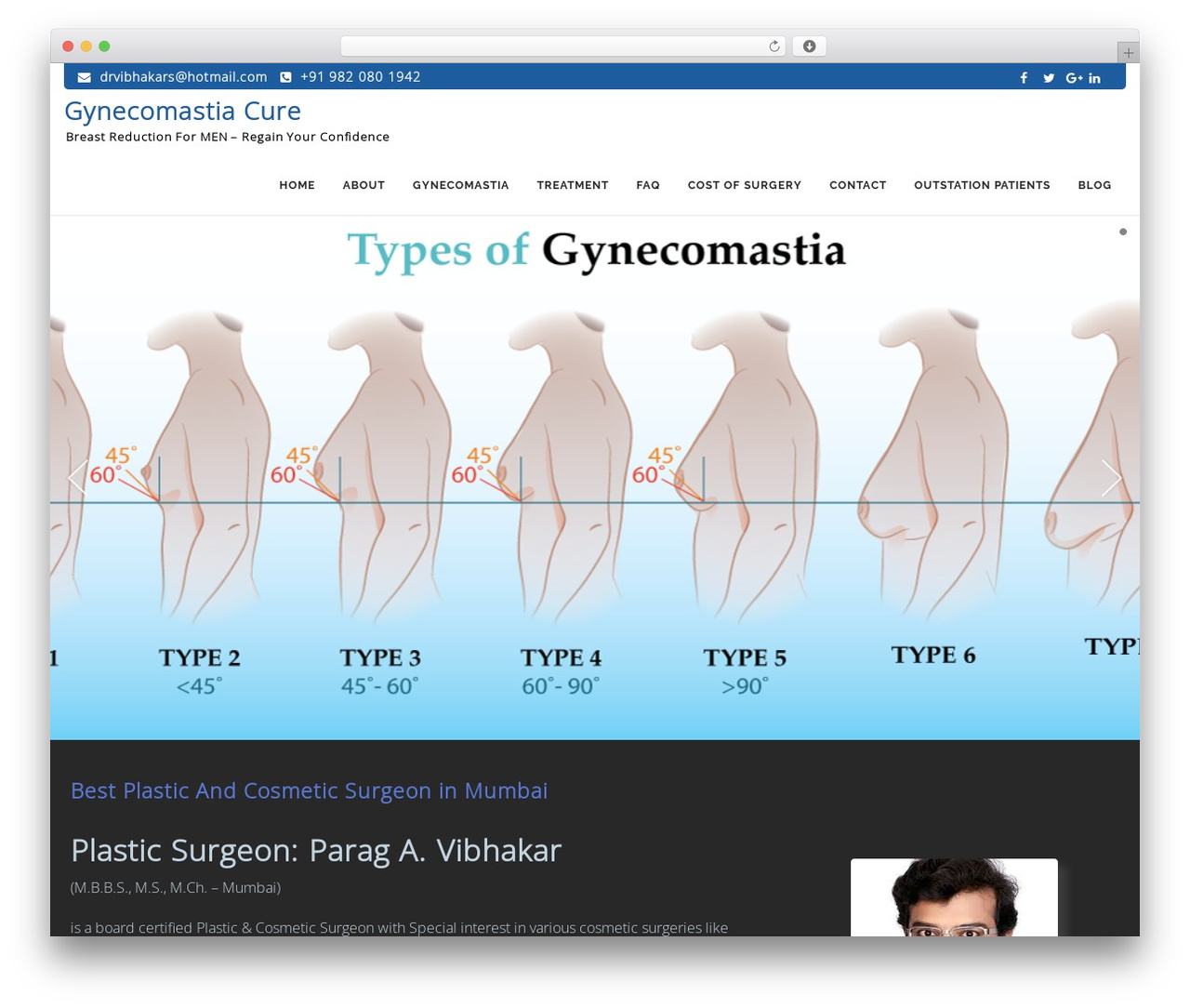The width and height of the screenshot is (1190, 1008).
Task: Click the Breast Reduction For MEN tagline
Action: 228,137
